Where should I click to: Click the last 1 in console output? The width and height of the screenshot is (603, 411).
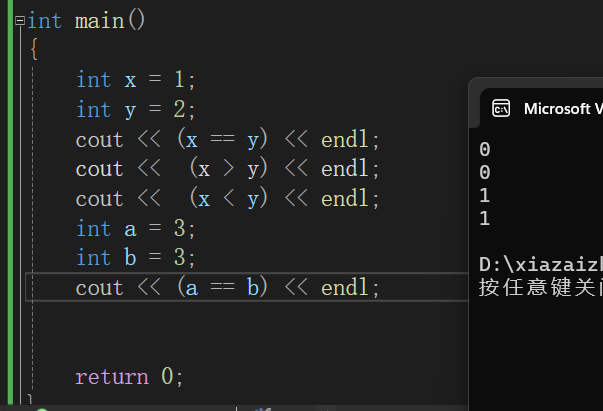(485, 218)
